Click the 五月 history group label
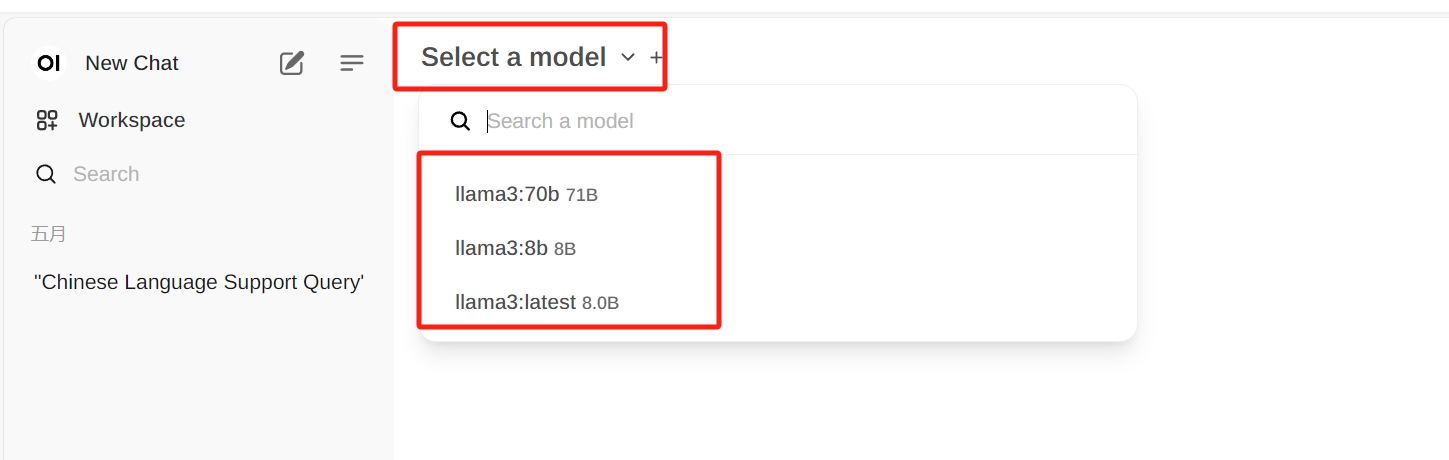This screenshot has height=460, width=1449. [49, 234]
